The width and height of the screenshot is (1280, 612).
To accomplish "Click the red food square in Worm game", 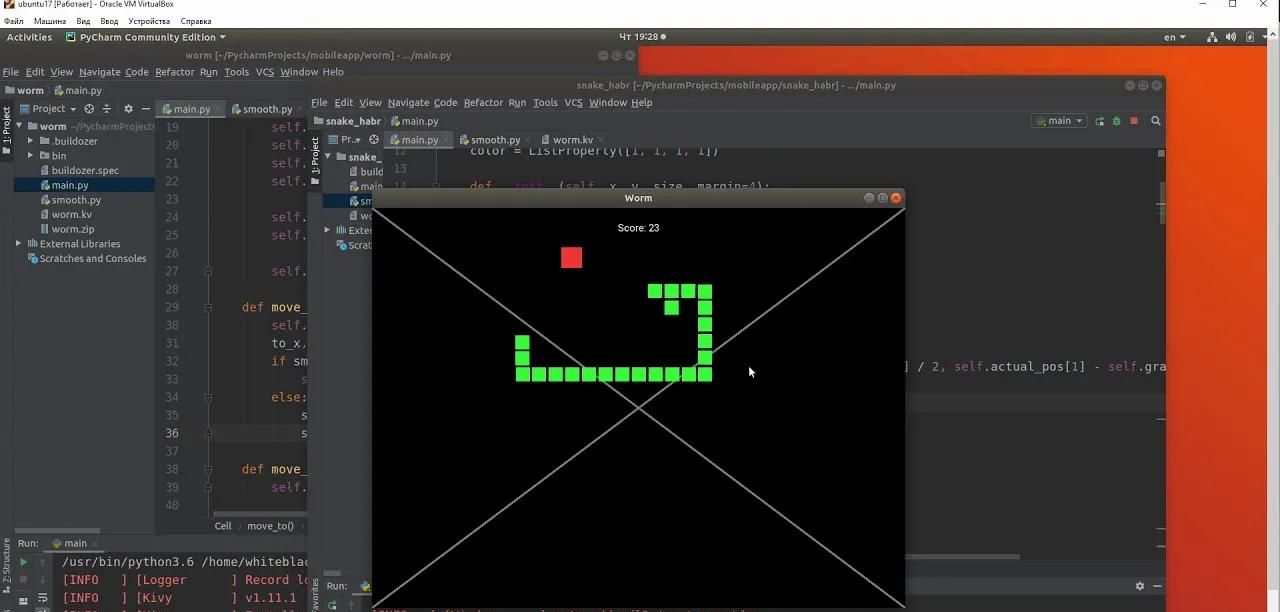I will point(571,258).
